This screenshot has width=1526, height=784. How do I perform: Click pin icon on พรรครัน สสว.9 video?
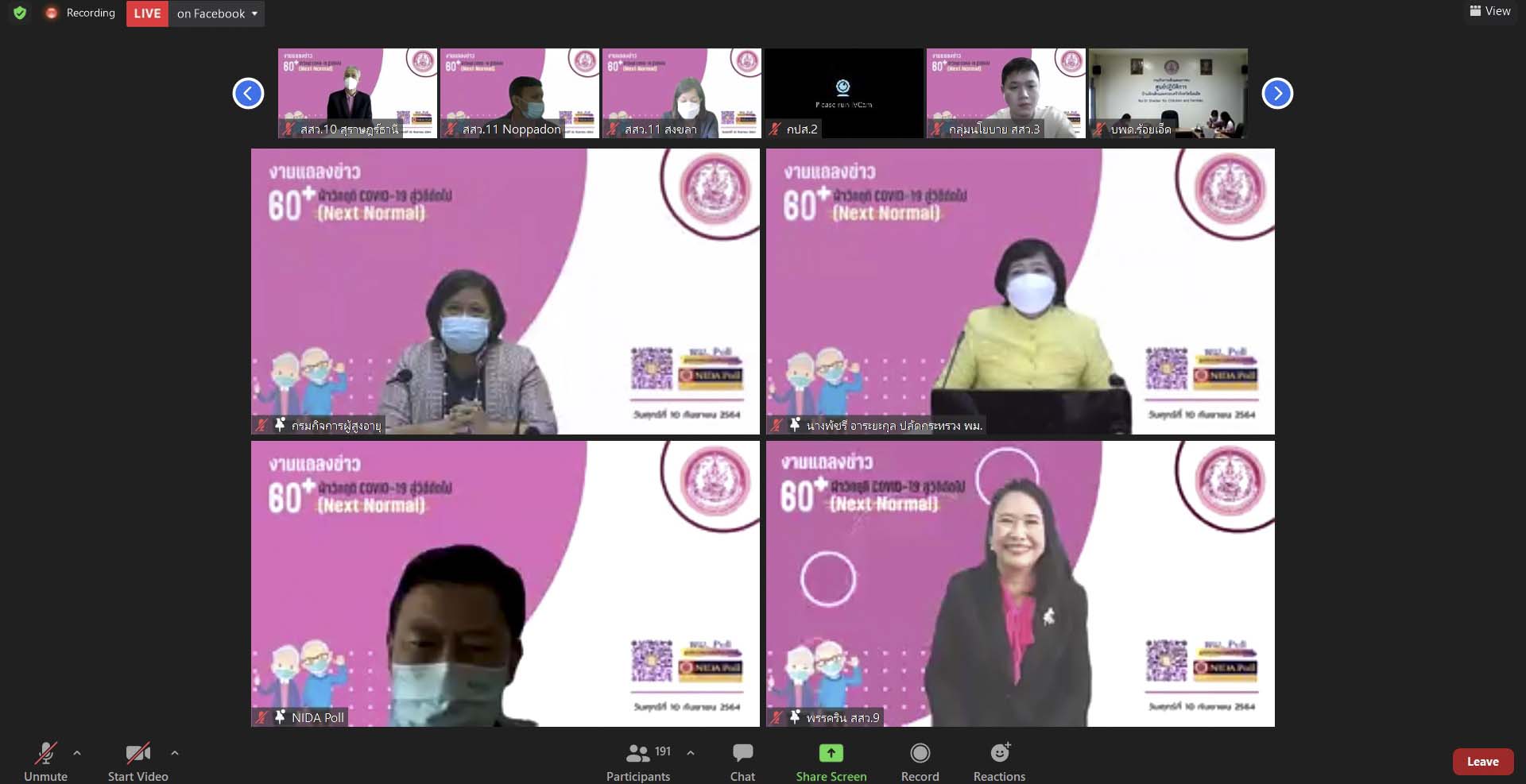click(x=795, y=716)
